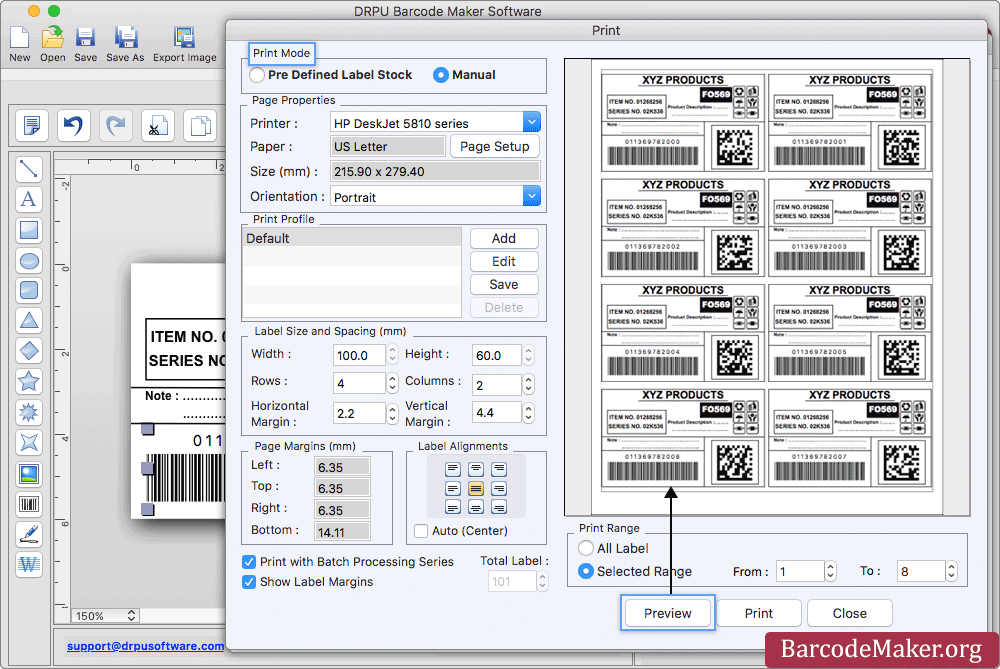
Task: Select Pre Defined Label Stock mode
Action: 257,75
